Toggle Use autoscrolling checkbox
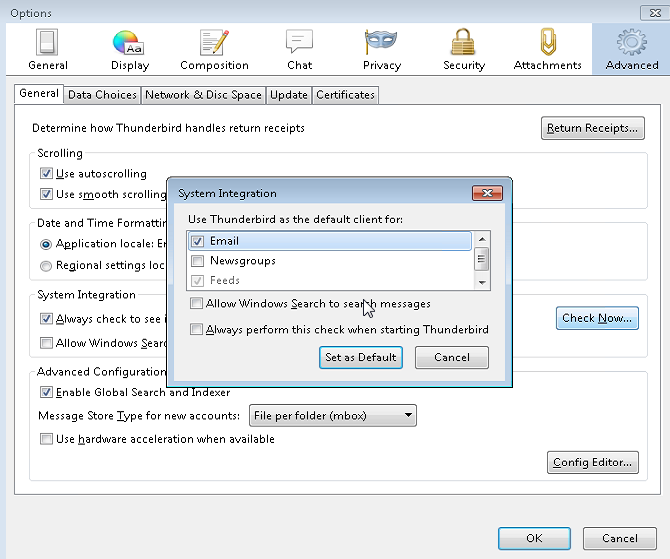Viewport: 670px width, 559px height. point(46,173)
